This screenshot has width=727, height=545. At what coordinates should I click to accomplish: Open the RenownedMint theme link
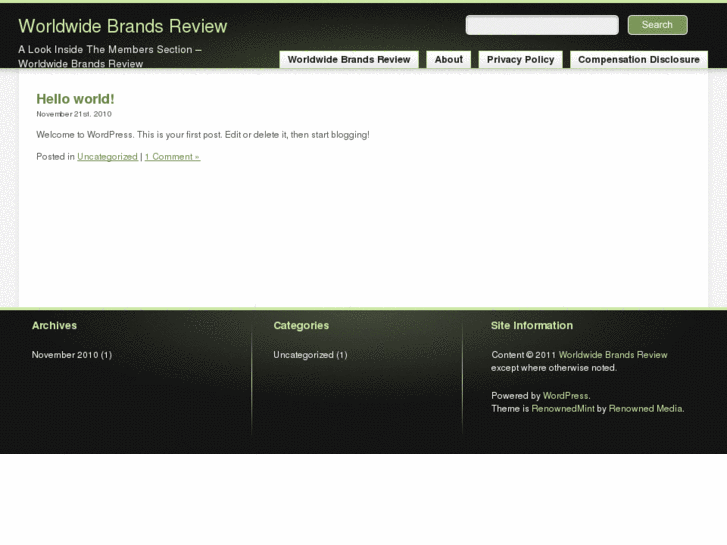click(563, 409)
